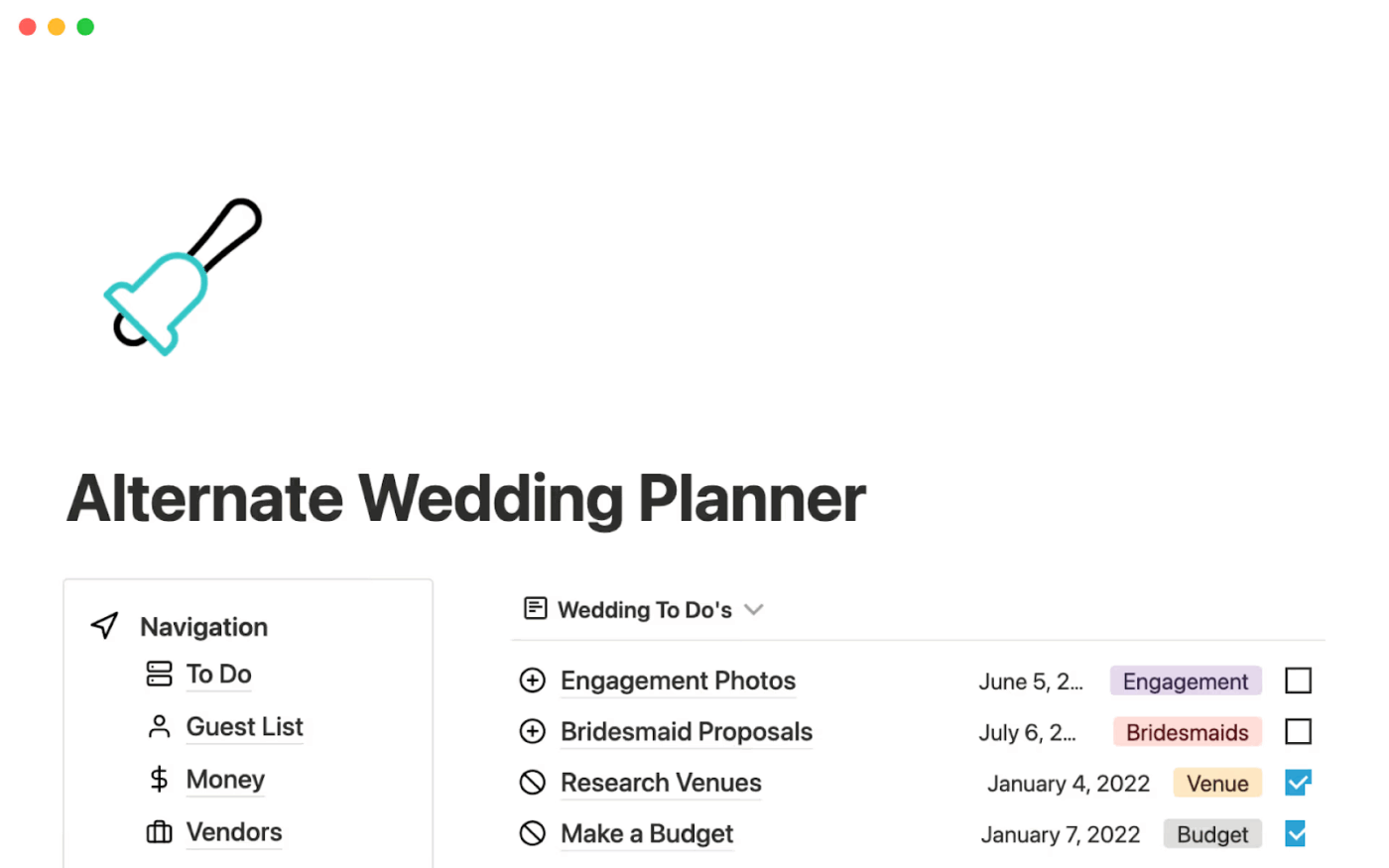This screenshot has width=1389, height=868.
Task: Click the document icon beside Wedding To Do's
Action: pyautogui.click(x=535, y=608)
